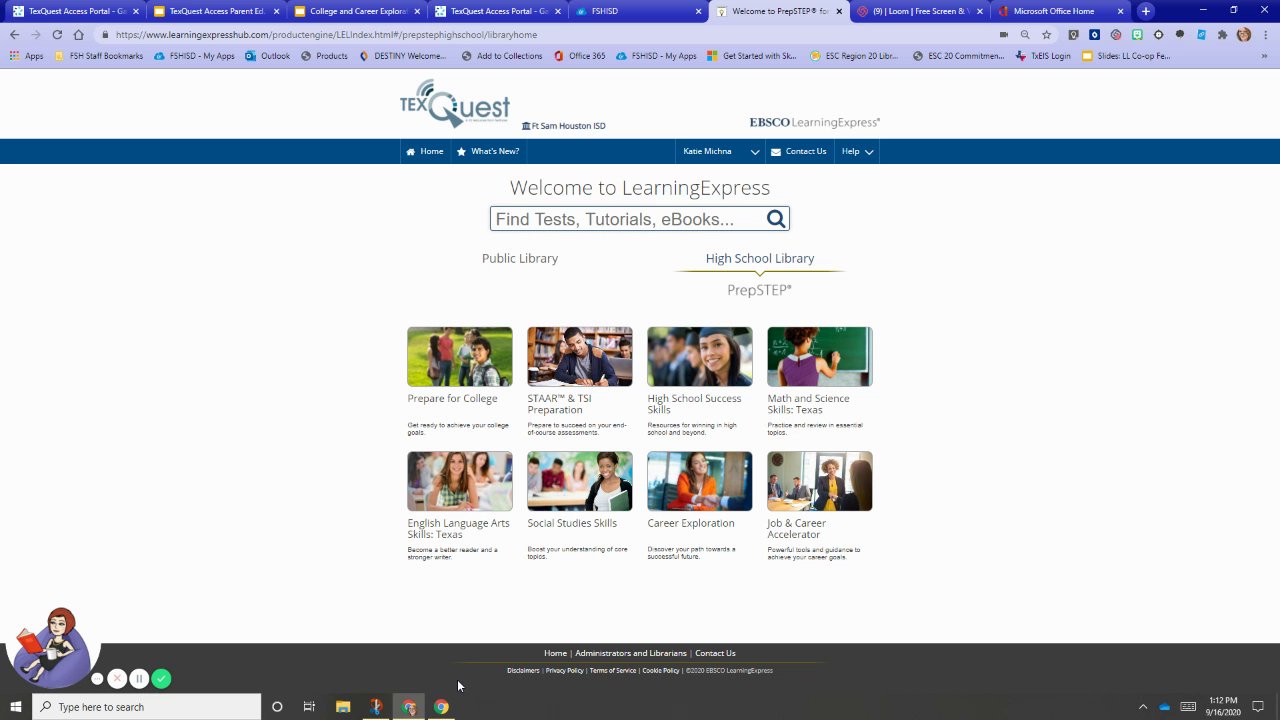The width and height of the screenshot is (1280, 720).
Task: Reload the page with refresh icon
Action: [57, 34]
